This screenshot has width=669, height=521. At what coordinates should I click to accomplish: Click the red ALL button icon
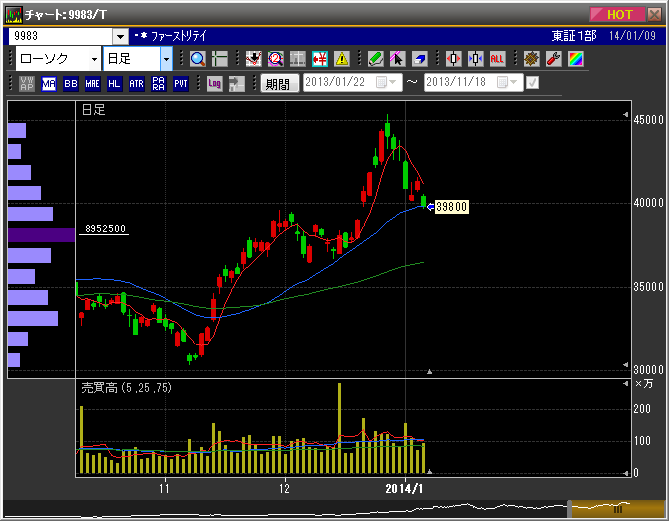497,58
